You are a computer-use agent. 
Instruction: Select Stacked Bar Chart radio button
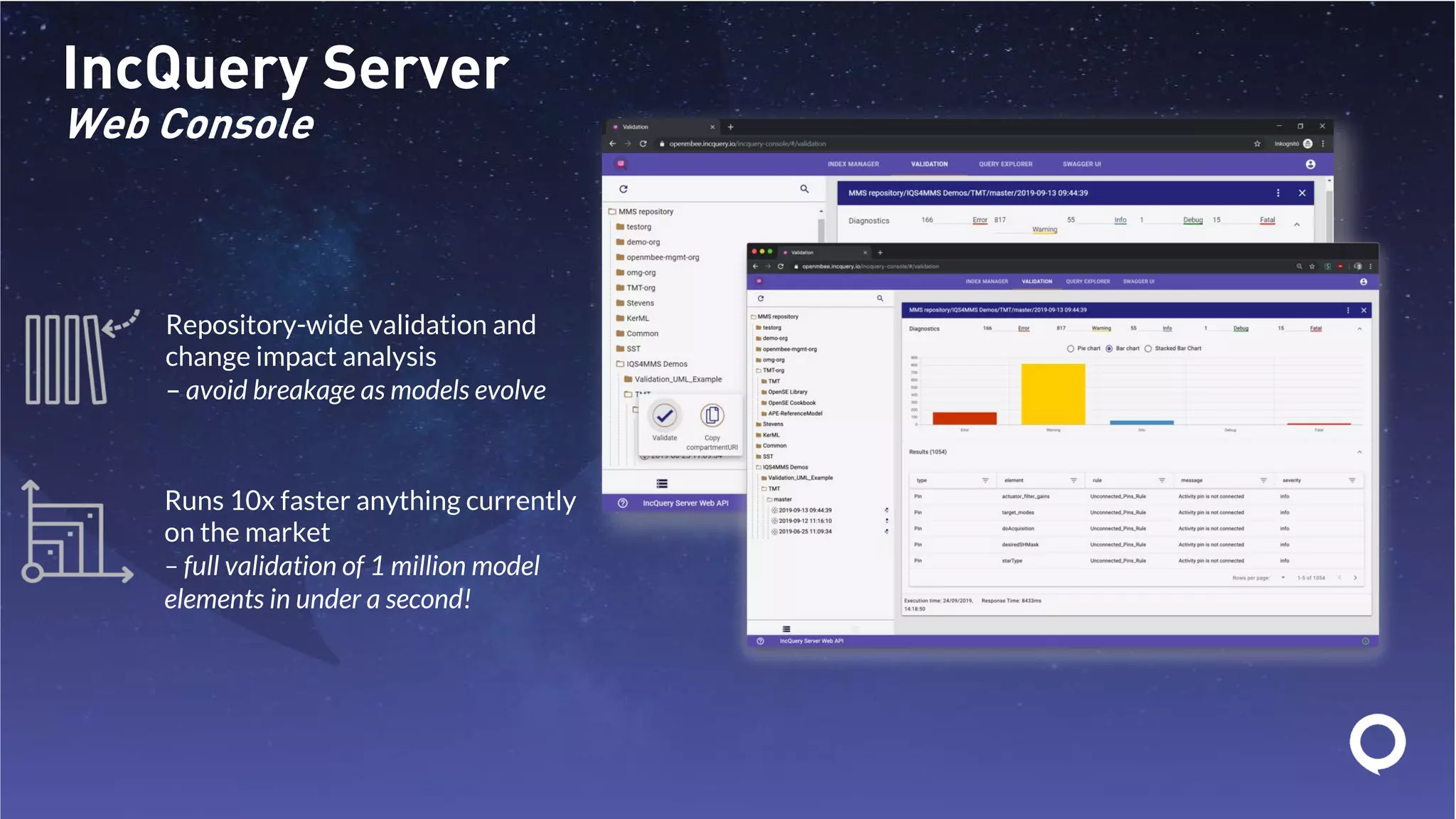(x=1148, y=348)
